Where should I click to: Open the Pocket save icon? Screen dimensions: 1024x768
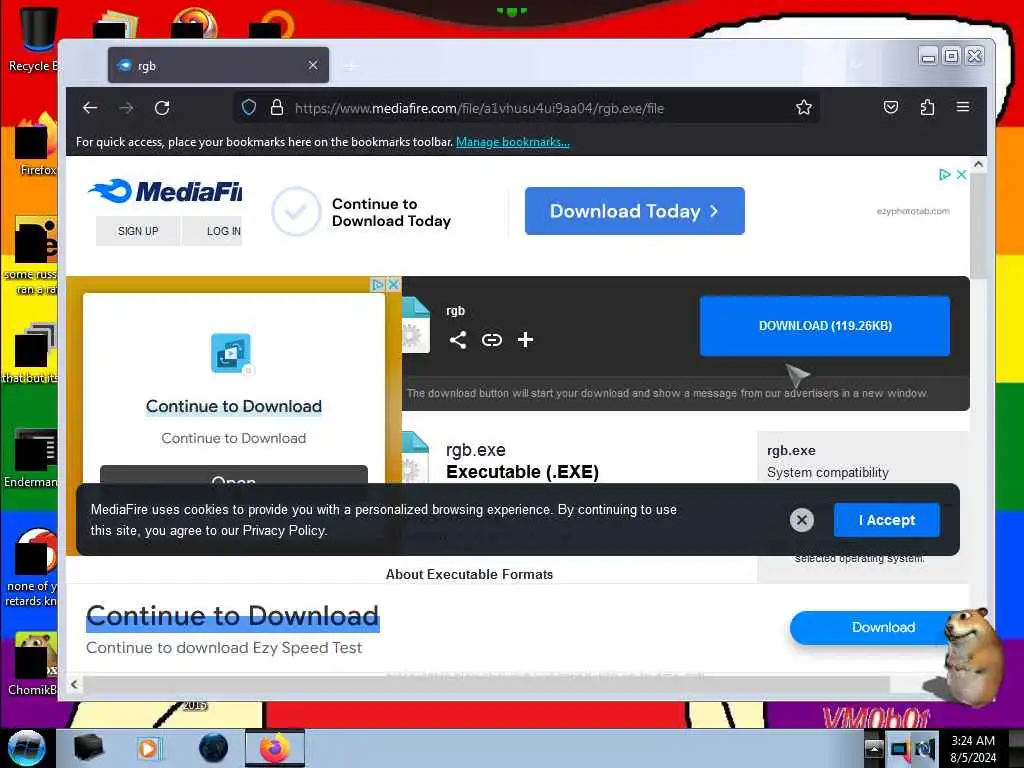coord(891,108)
